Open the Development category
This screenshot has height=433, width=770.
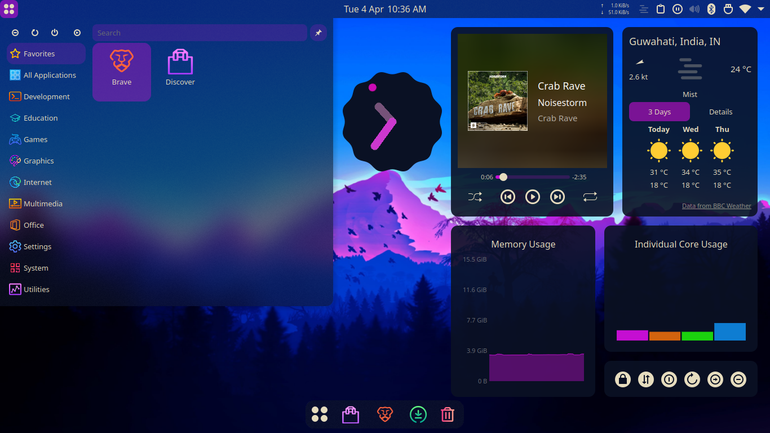coord(46,97)
